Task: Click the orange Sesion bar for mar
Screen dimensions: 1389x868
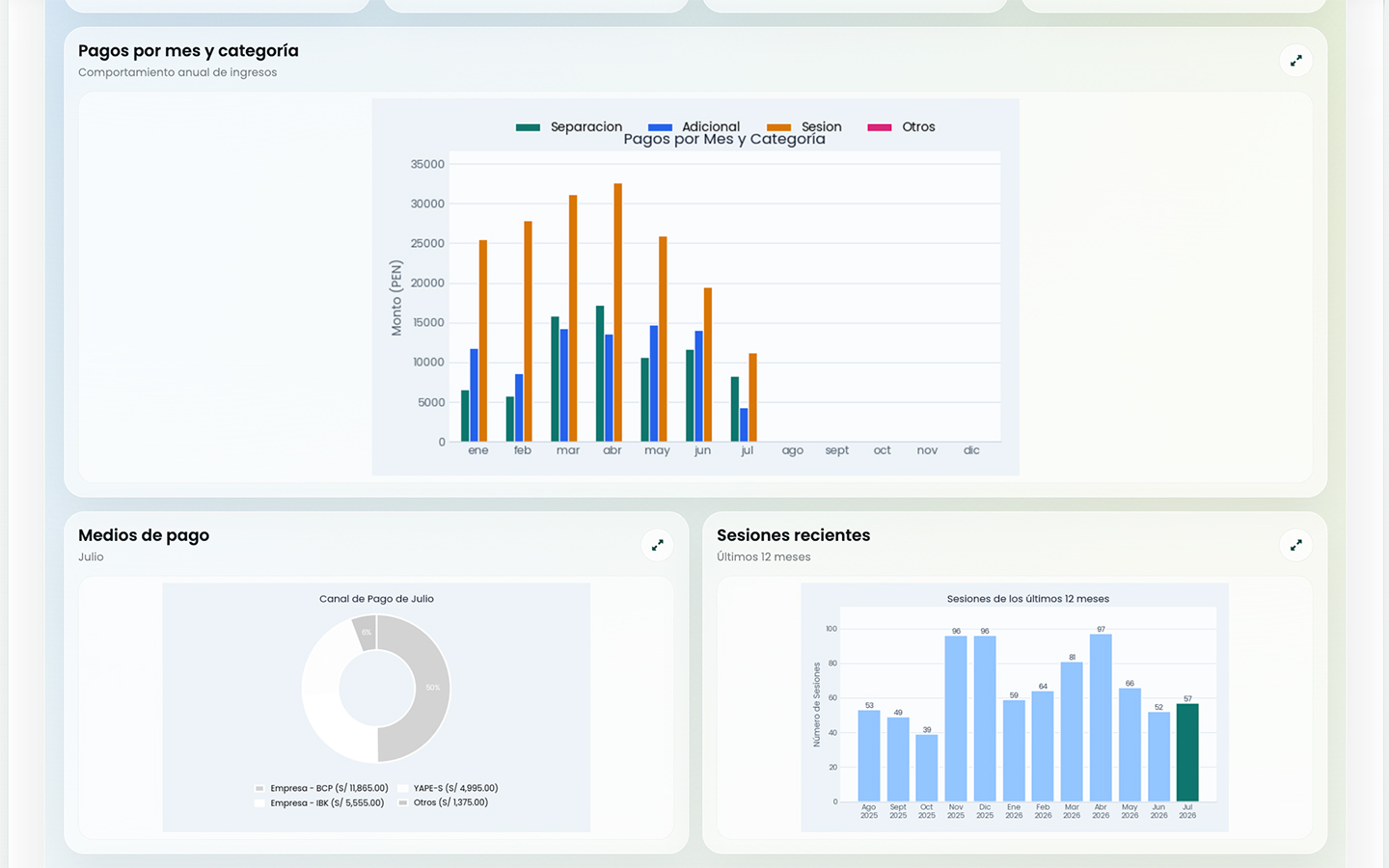Action: click(573, 318)
